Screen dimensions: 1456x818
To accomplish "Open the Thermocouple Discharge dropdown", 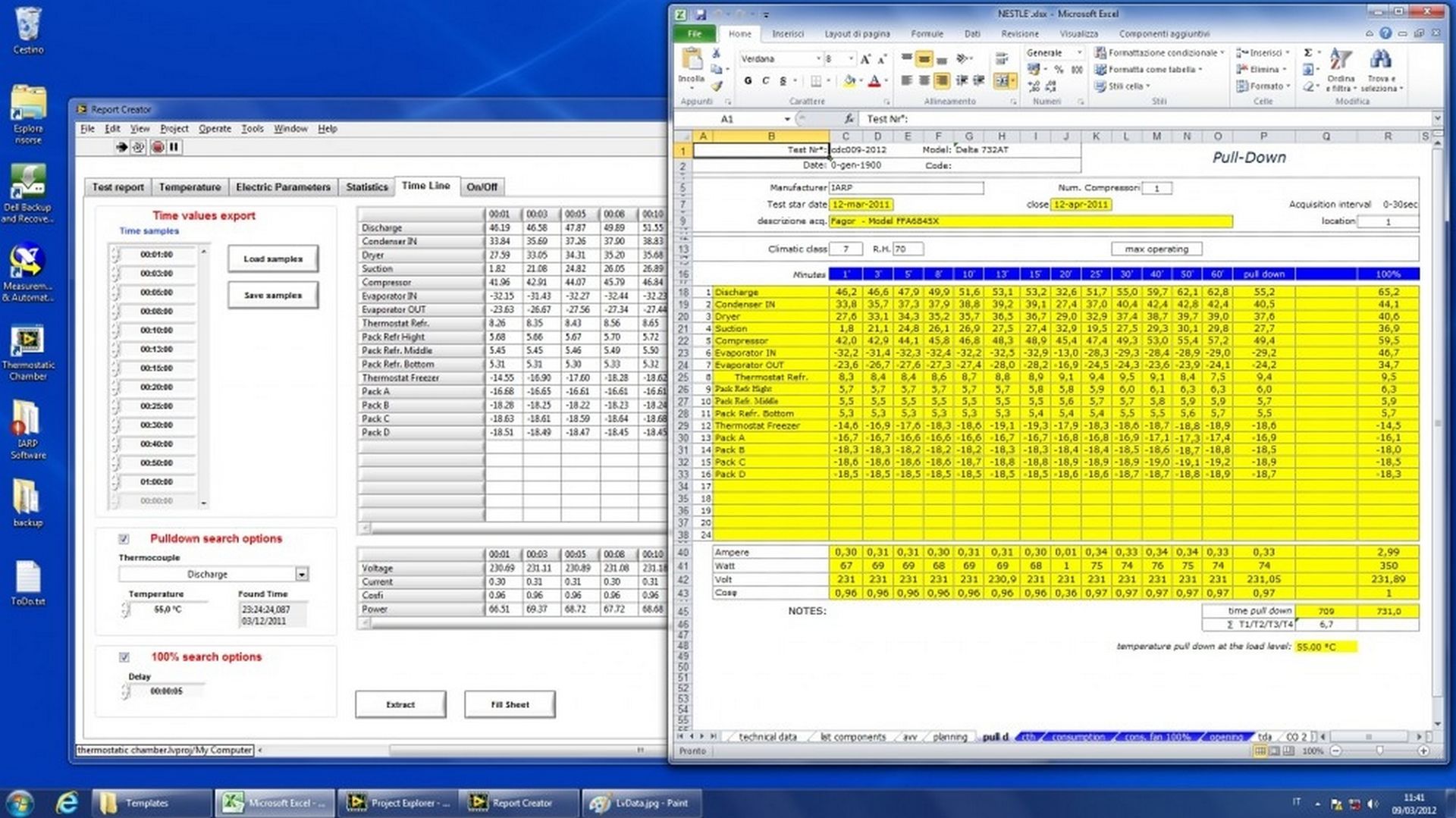I will click(x=302, y=575).
